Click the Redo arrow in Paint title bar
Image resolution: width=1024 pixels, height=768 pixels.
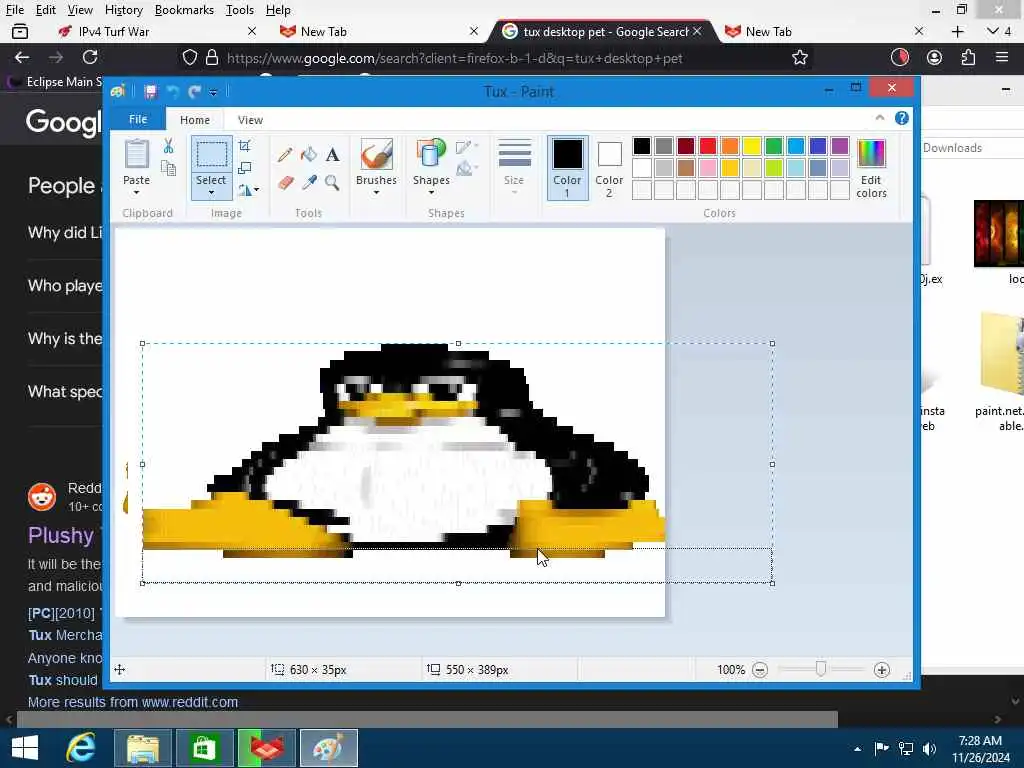(194, 91)
